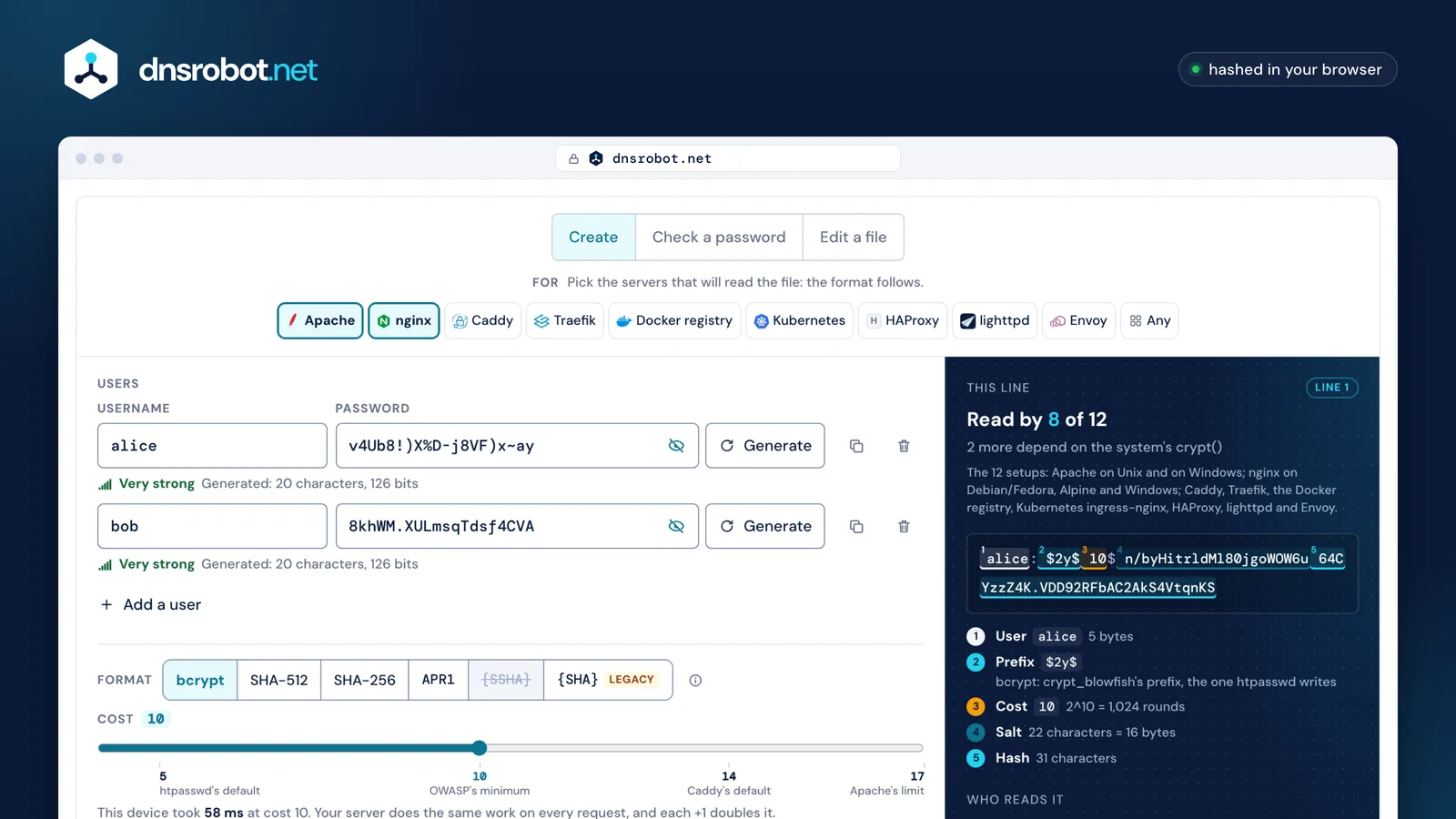
Task: Delete the bob user row
Action: click(904, 526)
